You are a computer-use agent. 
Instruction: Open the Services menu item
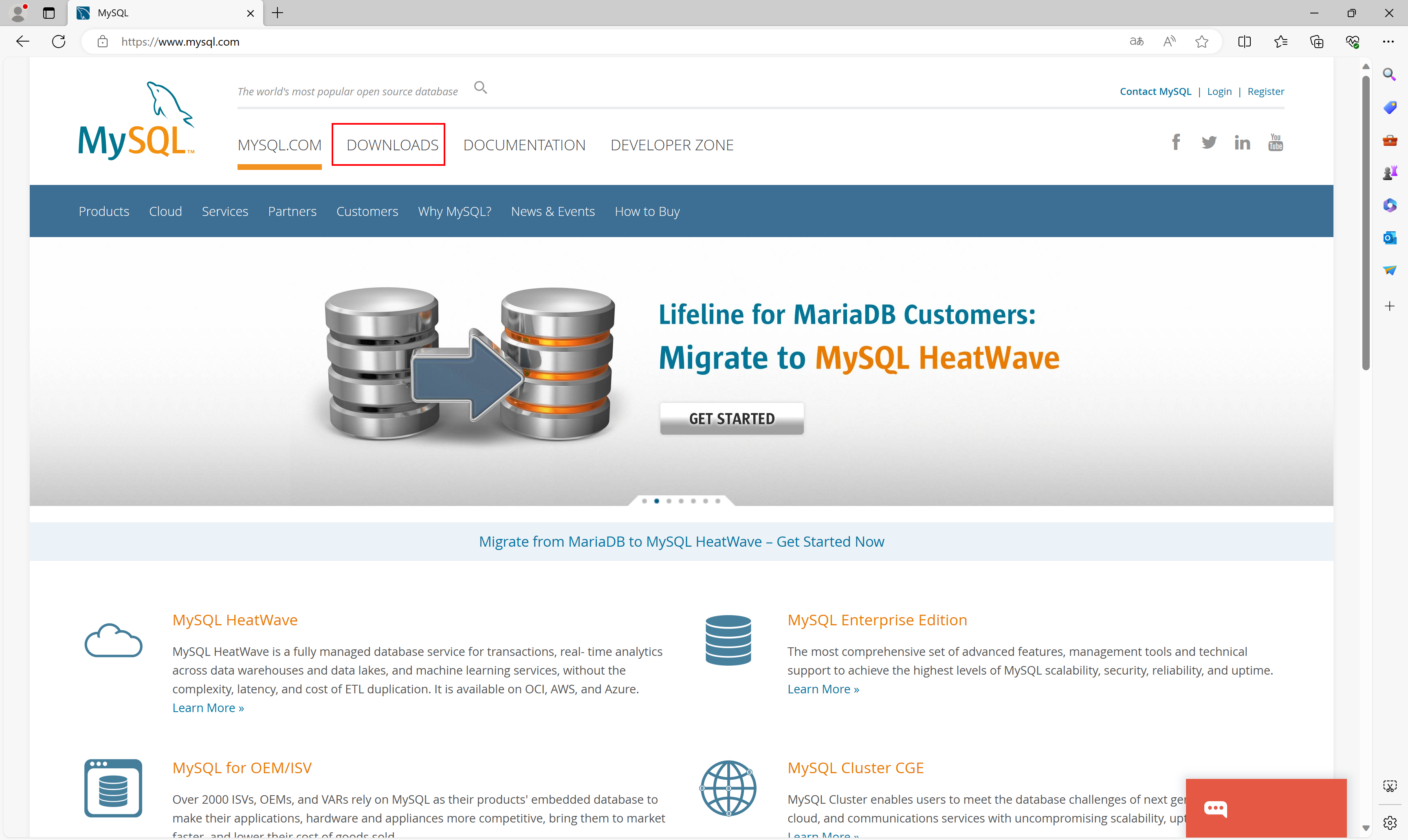pyautogui.click(x=224, y=211)
